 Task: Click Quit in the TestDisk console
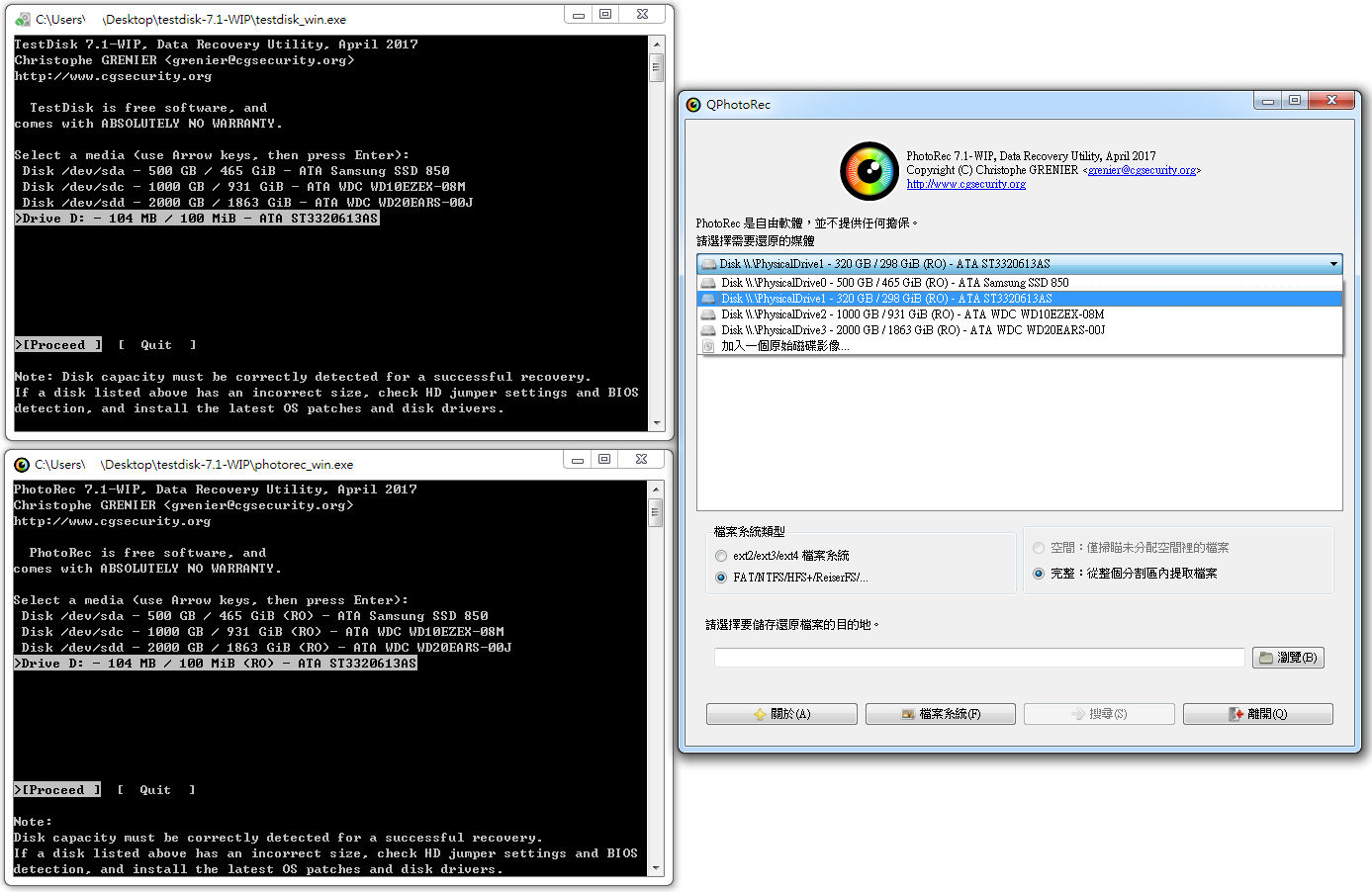tap(156, 345)
